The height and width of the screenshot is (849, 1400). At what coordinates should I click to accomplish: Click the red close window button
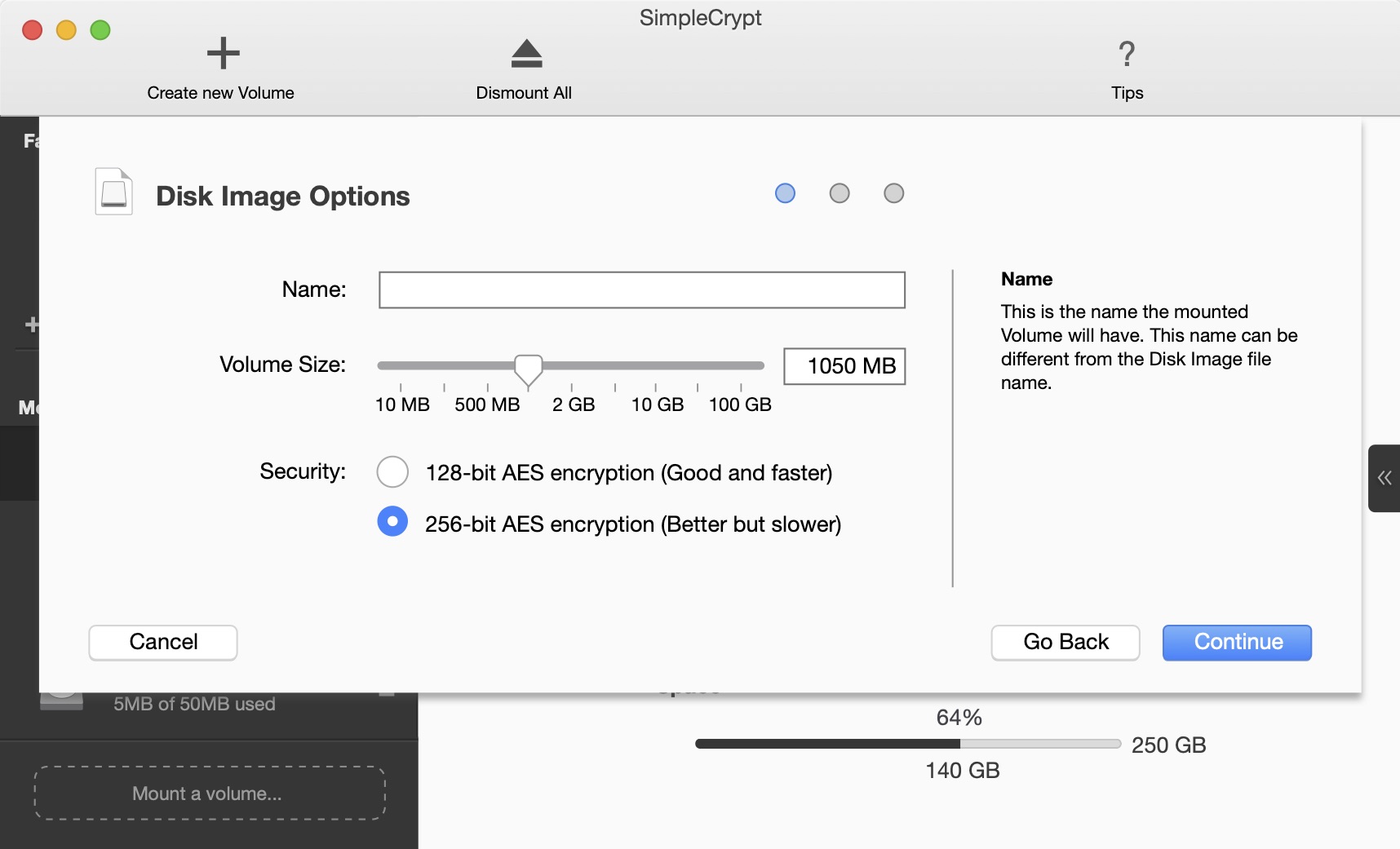pyautogui.click(x=33, y=30)
